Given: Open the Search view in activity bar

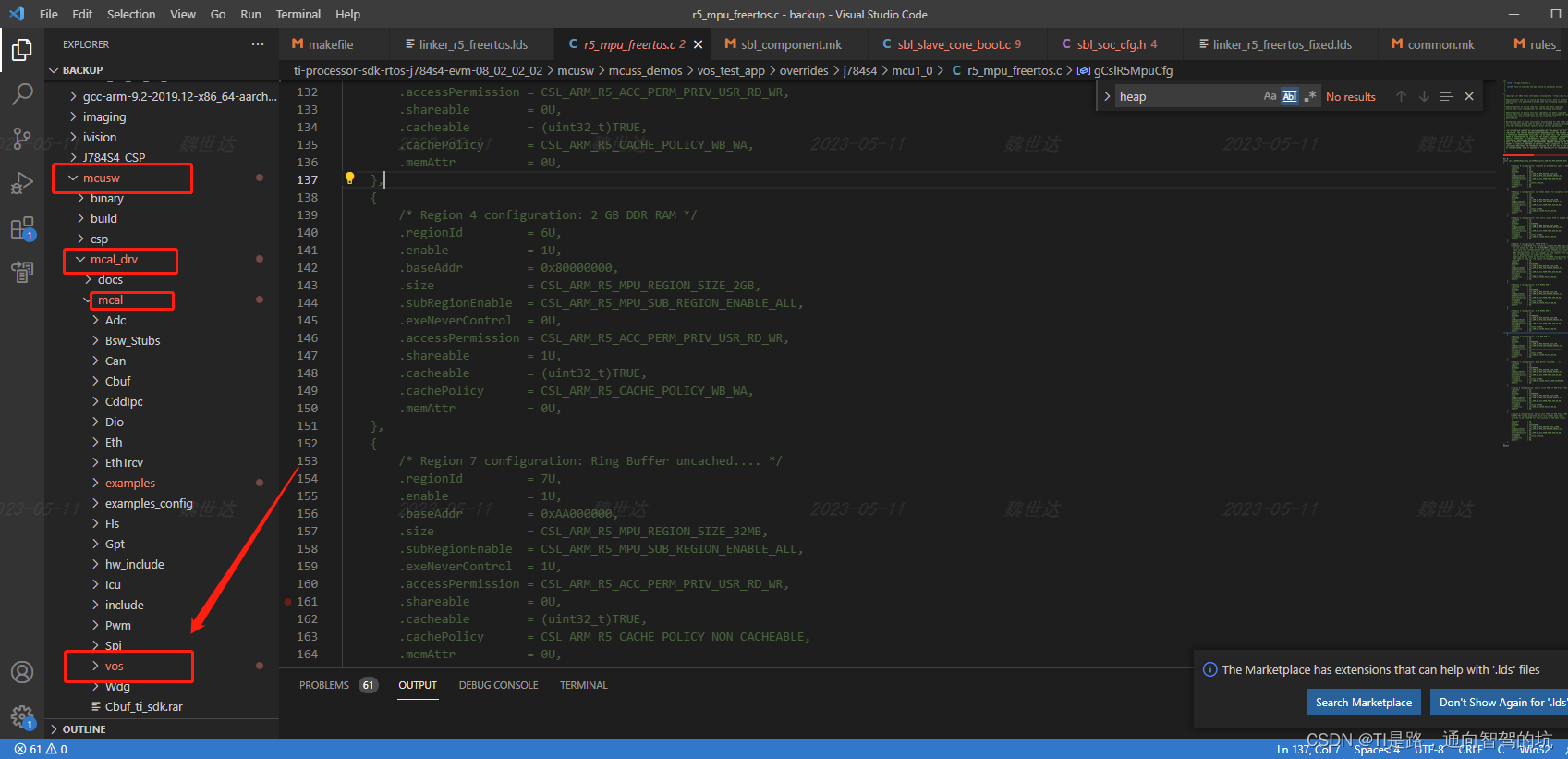Looking at the screenshot, I should (22, 93).
